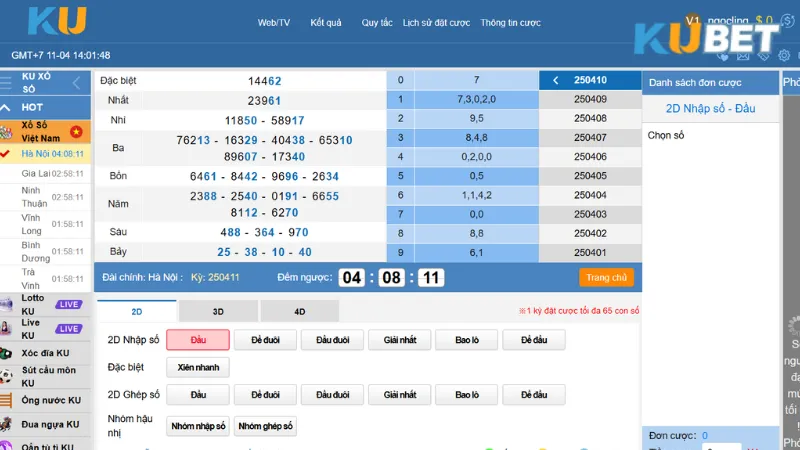The image size is (800, 450).
Task: Open draw period 250409
Action: point(590,99)
